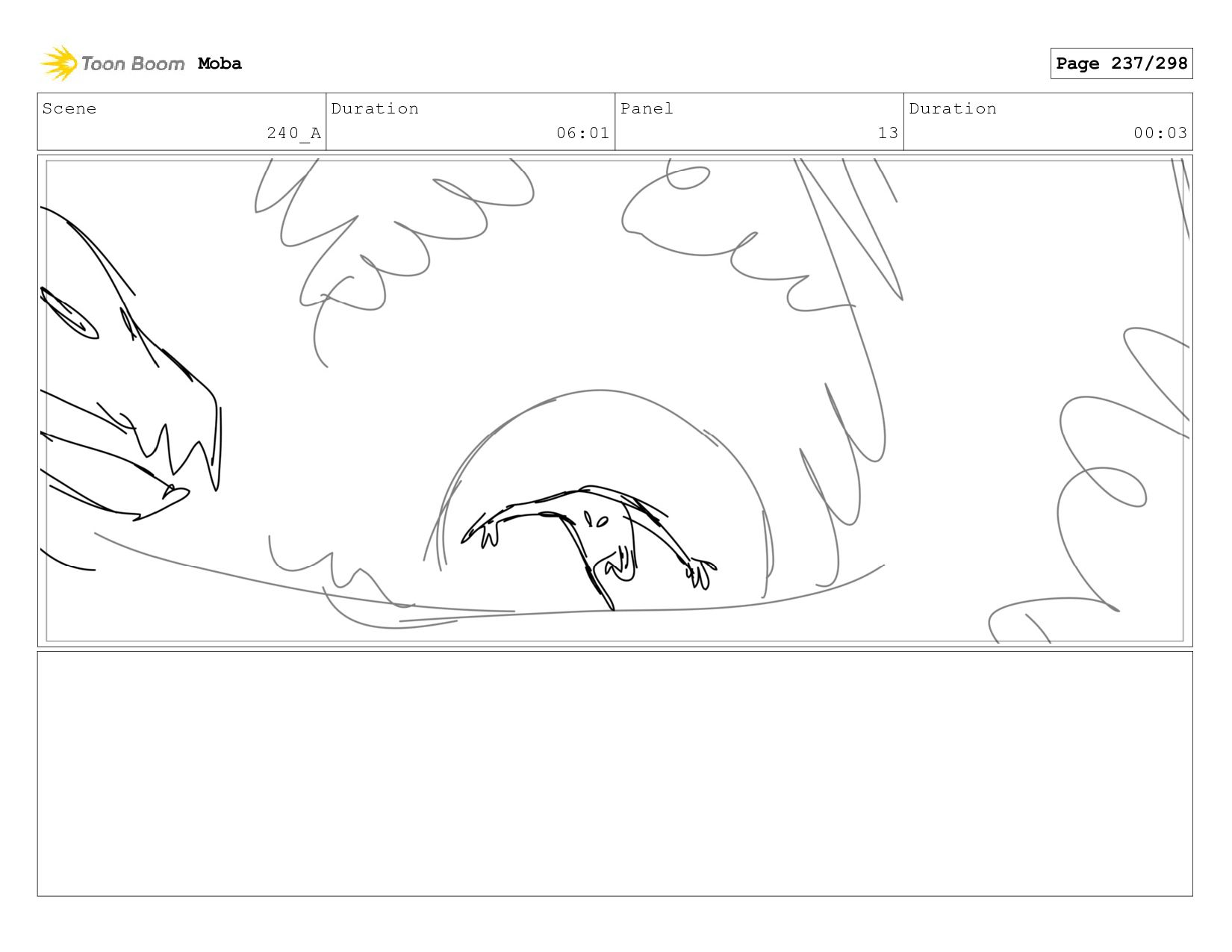Click the 'Scene' header label
The image size is (1232, 952).
click(69, 109)
